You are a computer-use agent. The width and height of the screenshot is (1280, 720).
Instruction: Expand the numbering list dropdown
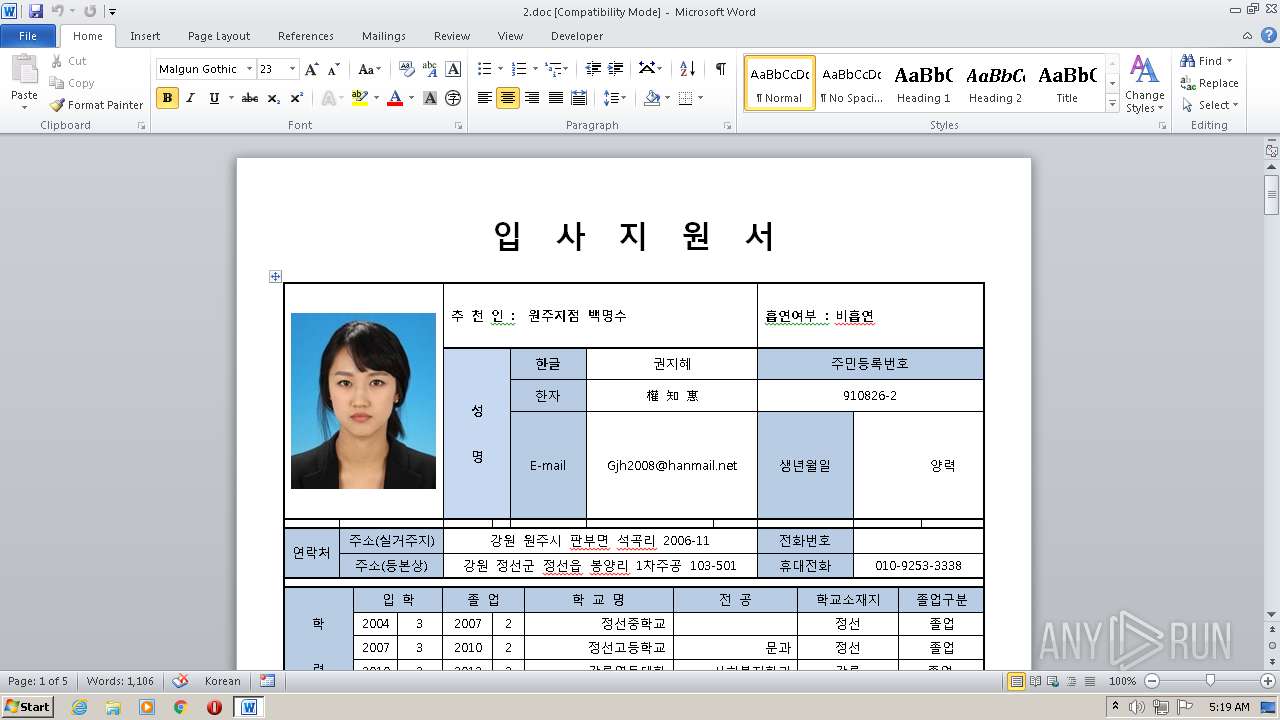click(x=536, y=69)
